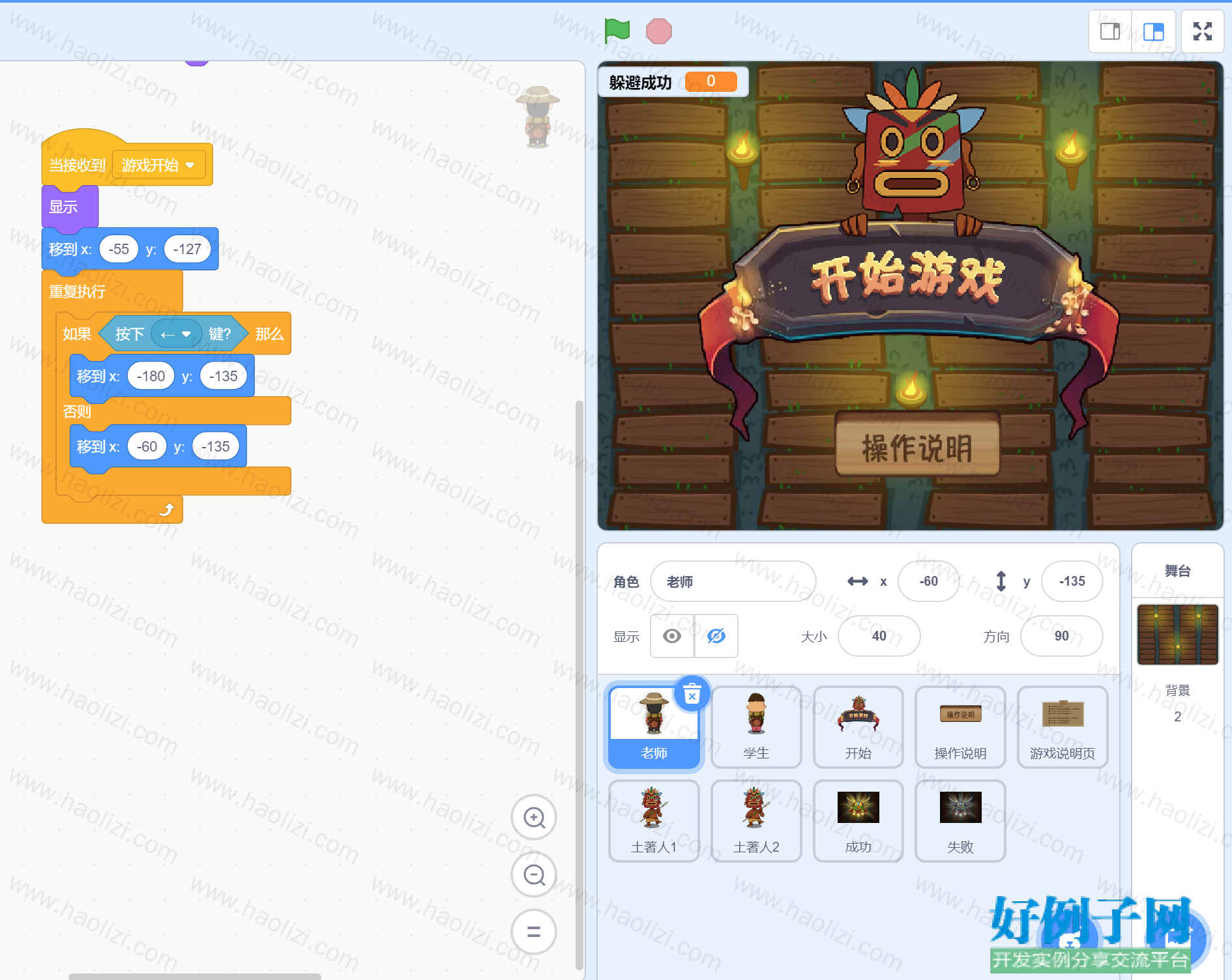Enter full screen stage mode
The image size is (1232, 980).
click(1203, 31)
